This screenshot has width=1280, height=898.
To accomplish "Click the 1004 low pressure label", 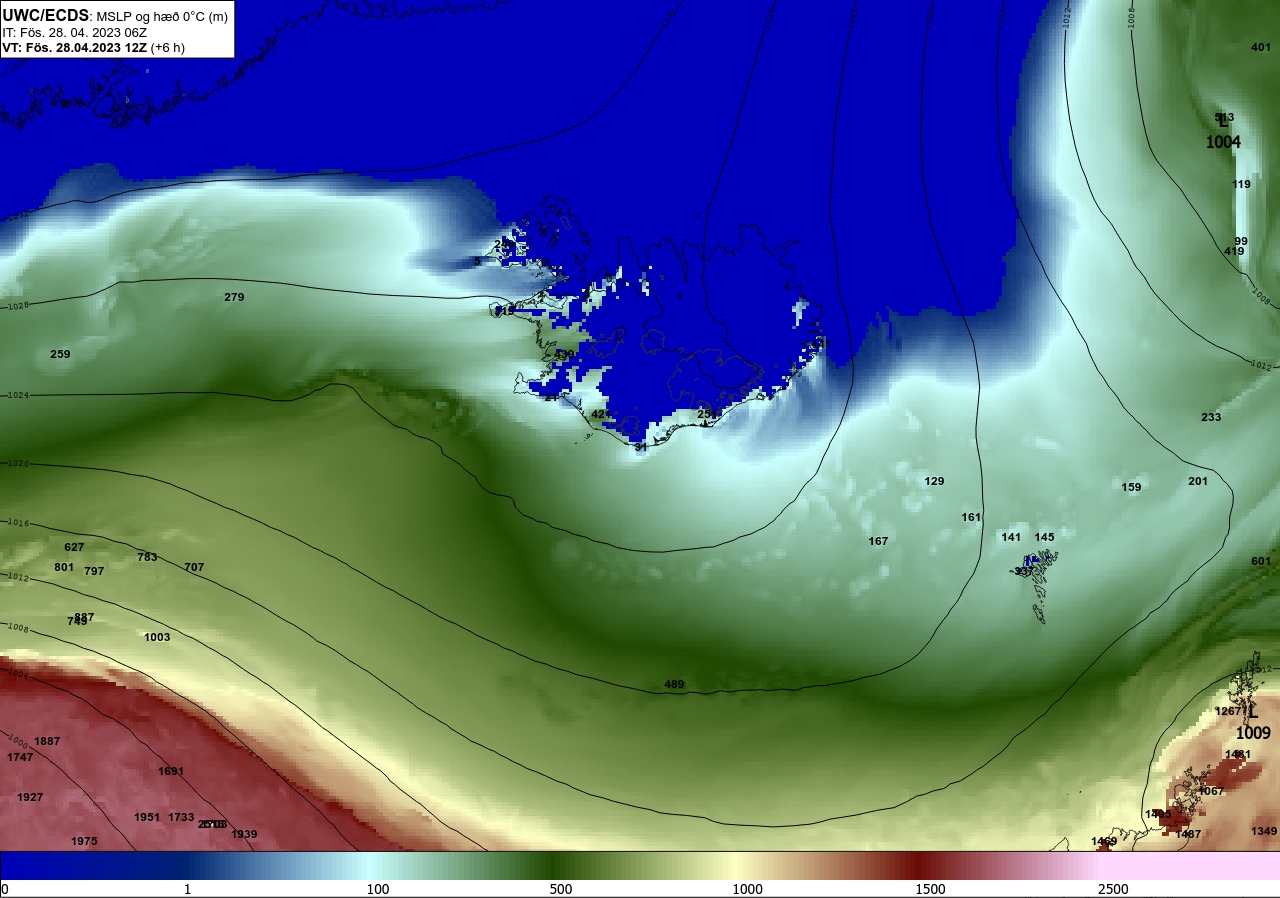I will (1223, 143).
